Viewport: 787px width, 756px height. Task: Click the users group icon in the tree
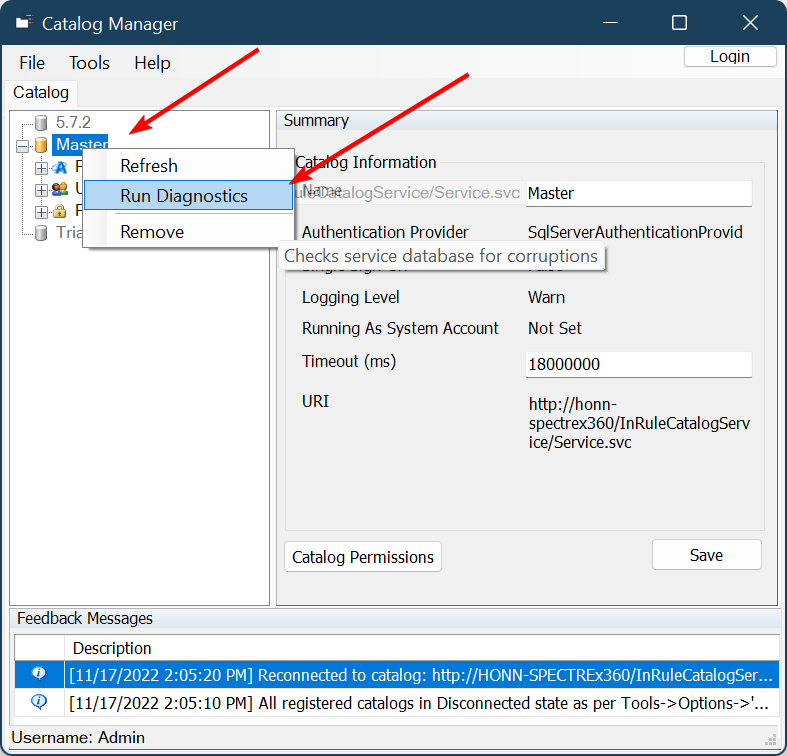(x=60, y=189)
